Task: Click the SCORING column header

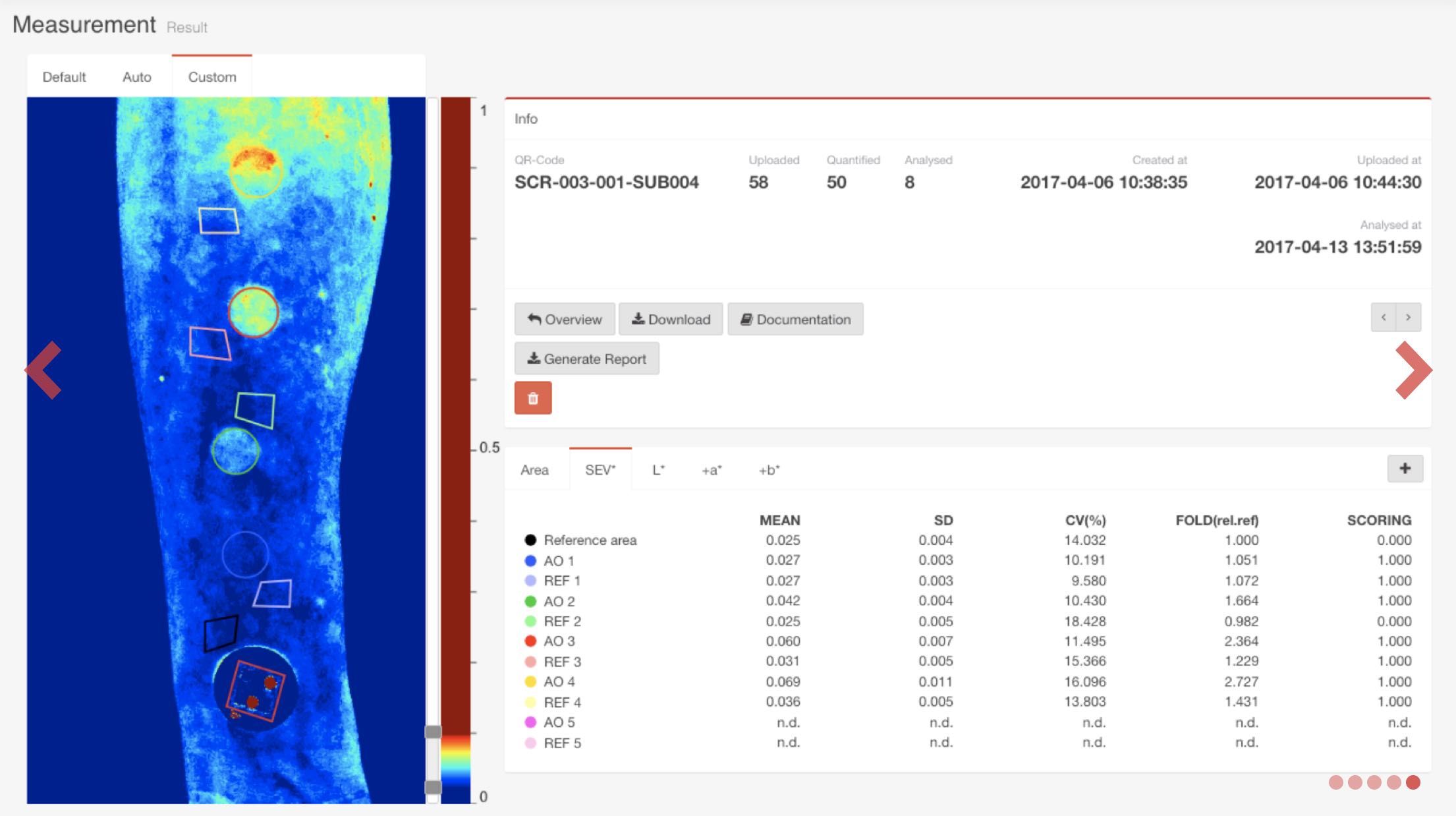Action: click(1379, 520)
